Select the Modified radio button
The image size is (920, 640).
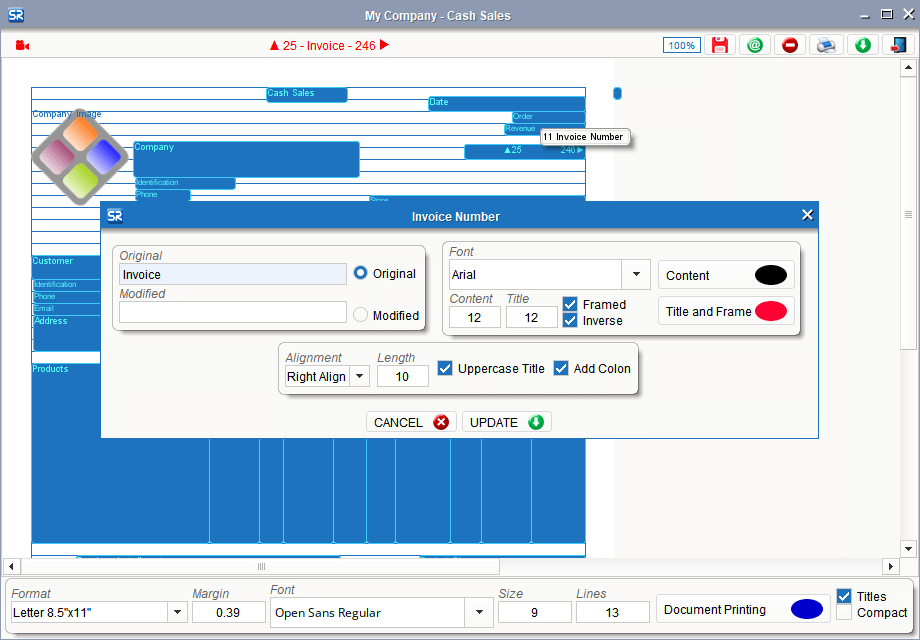361,315
